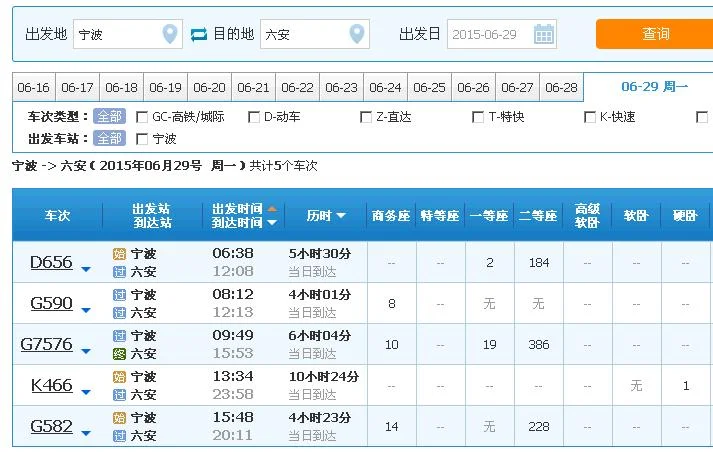Image resolution: width=713 pixels, height=452 pixels.
Task: Click the 过 icon beside 六安 in G590 row
Action: pos(119,313)
